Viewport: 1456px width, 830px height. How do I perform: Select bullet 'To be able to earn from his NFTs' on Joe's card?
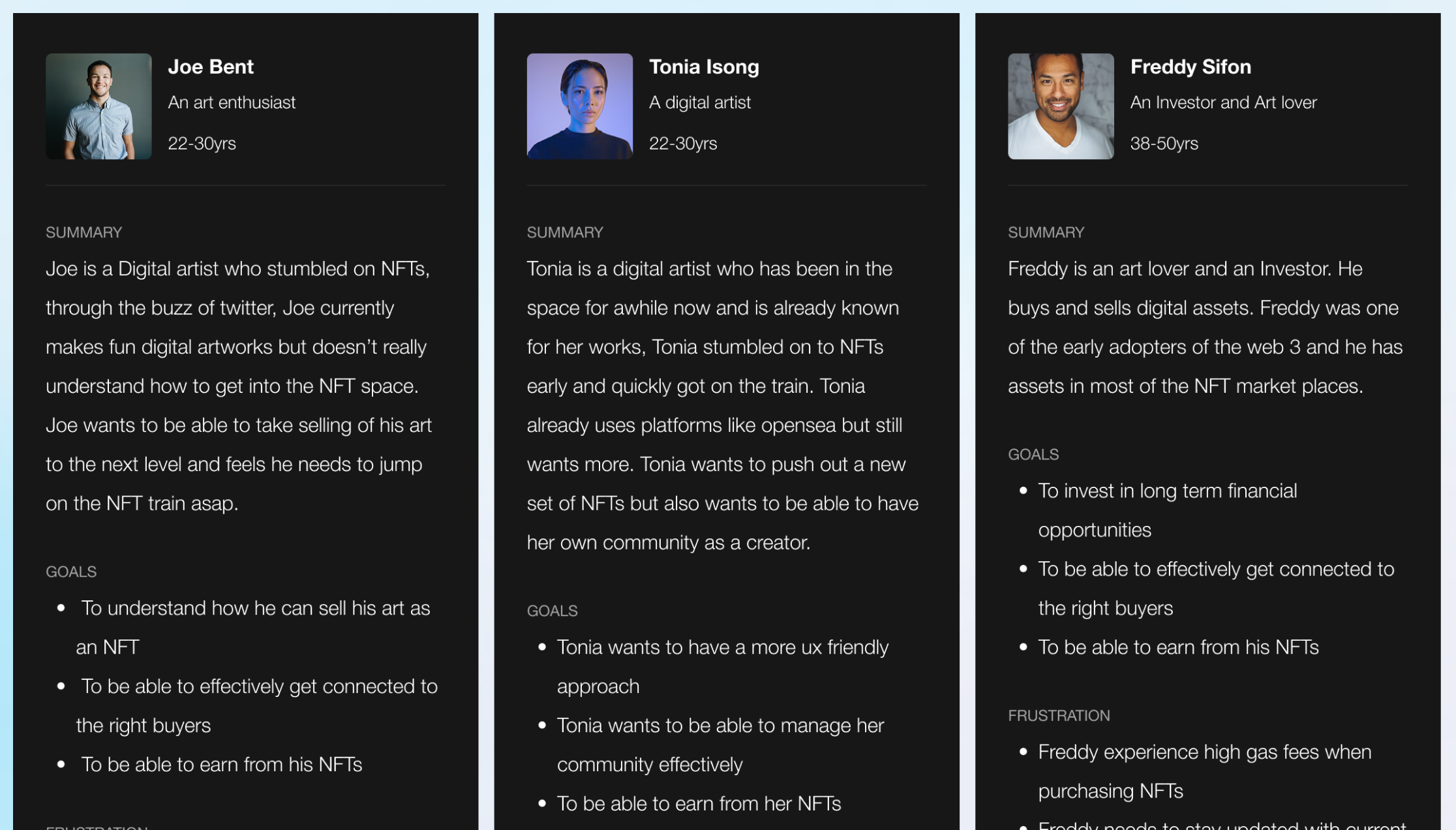pos(222,764)
